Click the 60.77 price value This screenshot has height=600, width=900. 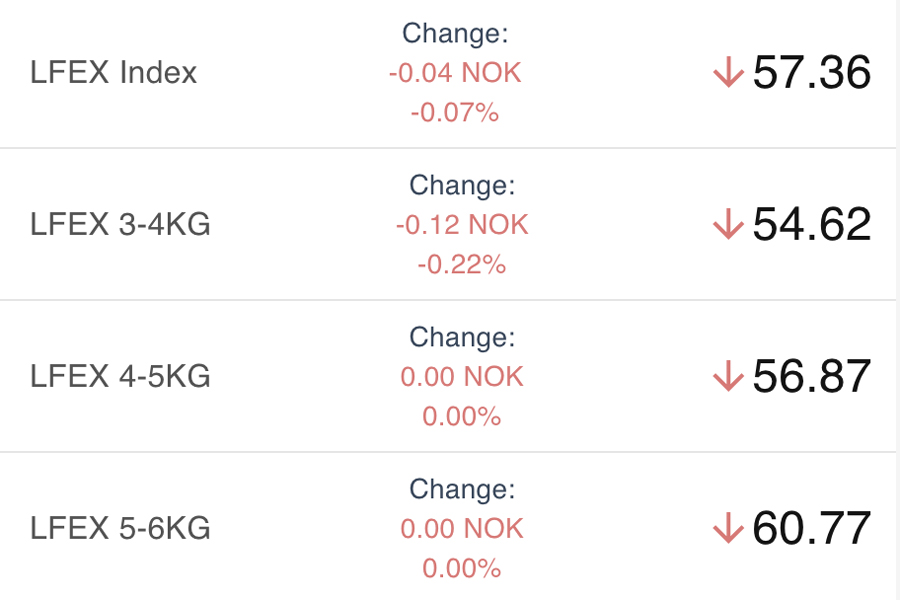811,529
